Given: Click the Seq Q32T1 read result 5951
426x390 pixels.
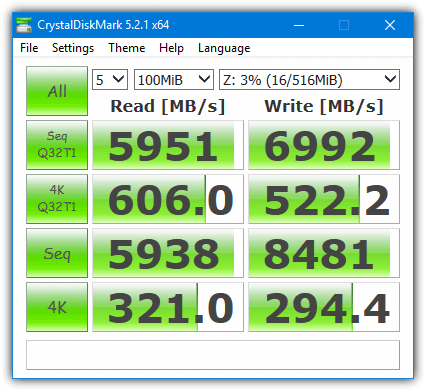Looking at the screenshot, I should (x=168, y=145).
